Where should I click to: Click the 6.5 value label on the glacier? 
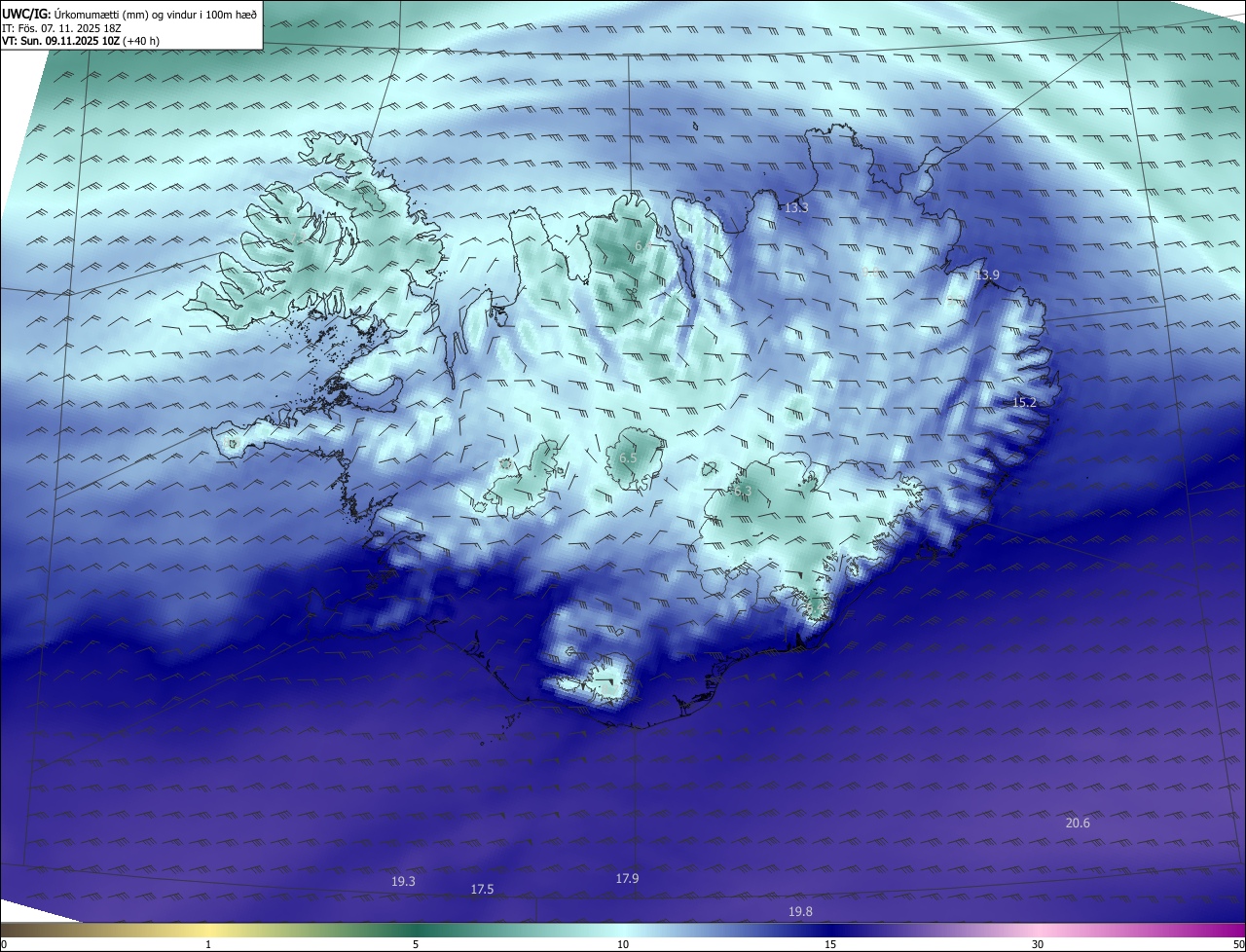pyautogui.click(x=628, y=458)
